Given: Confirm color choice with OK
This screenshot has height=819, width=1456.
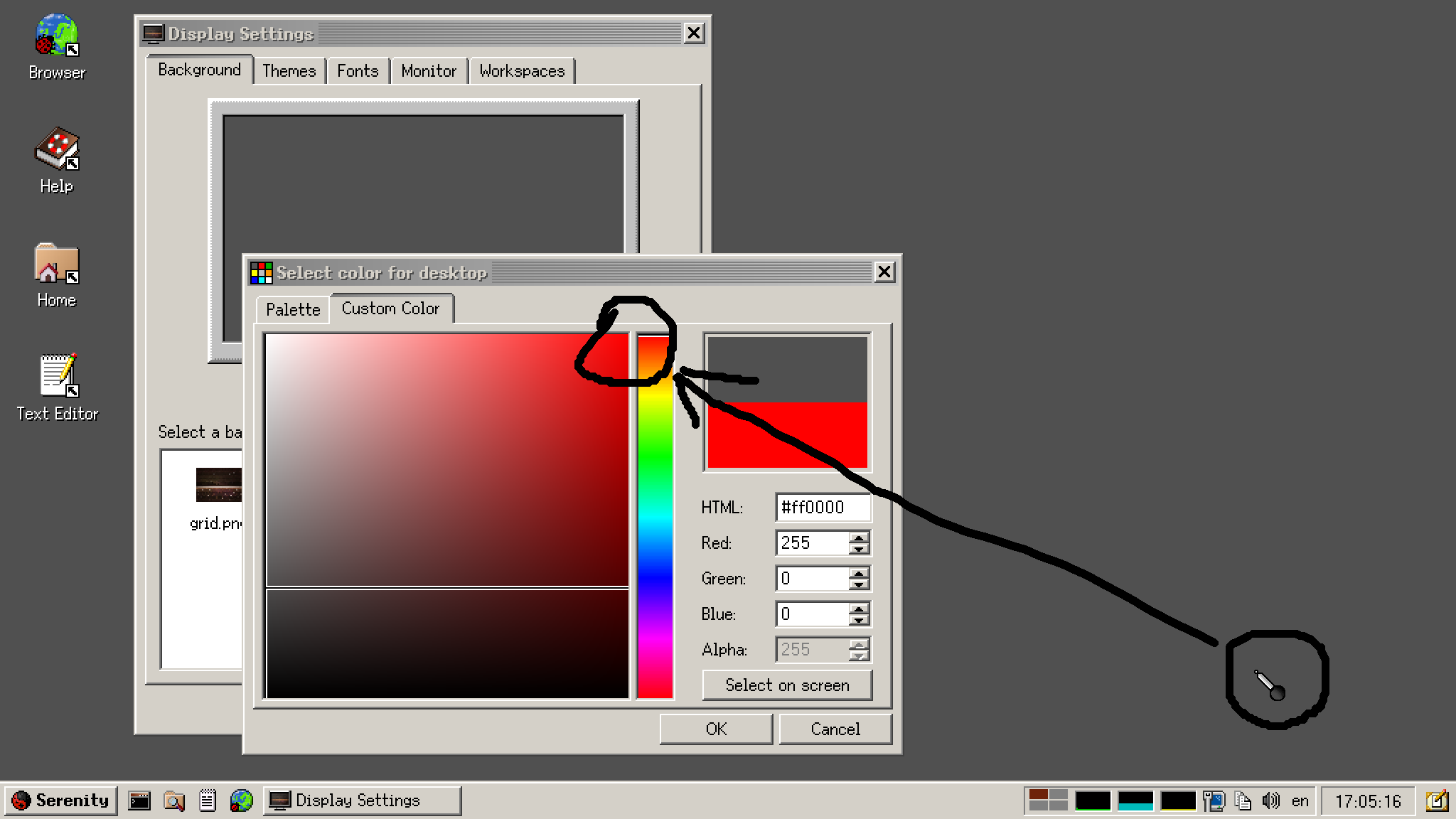Looking at the screenshot, I should [715, 729].
